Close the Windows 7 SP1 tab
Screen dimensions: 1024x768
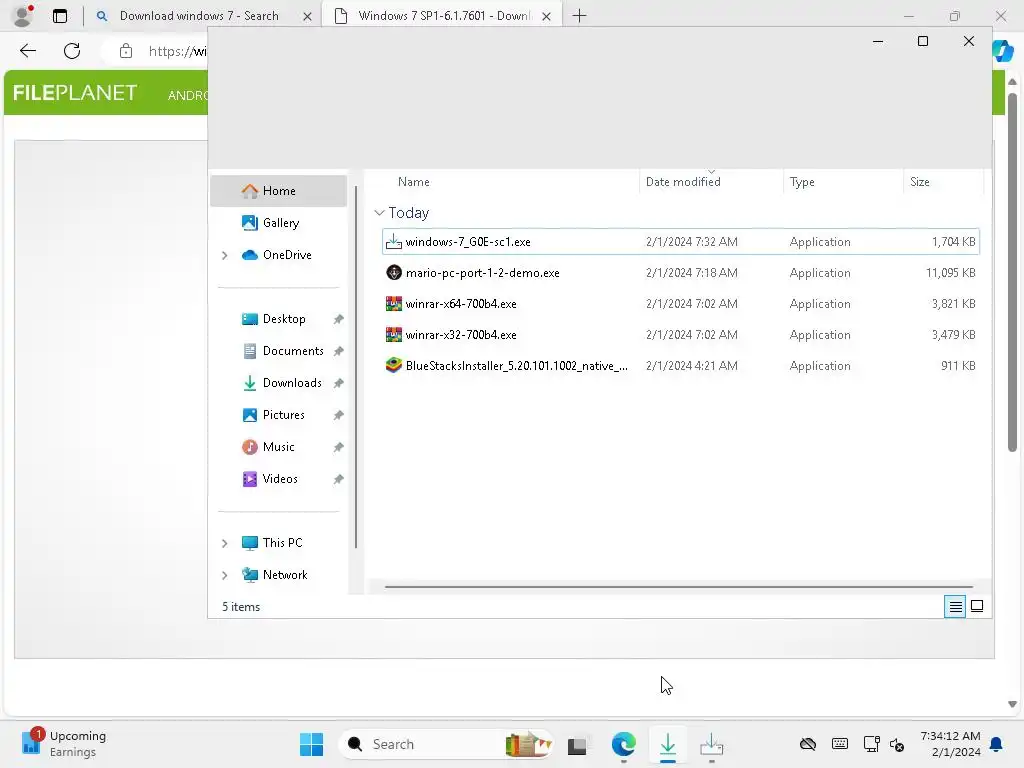click(547, 16)
